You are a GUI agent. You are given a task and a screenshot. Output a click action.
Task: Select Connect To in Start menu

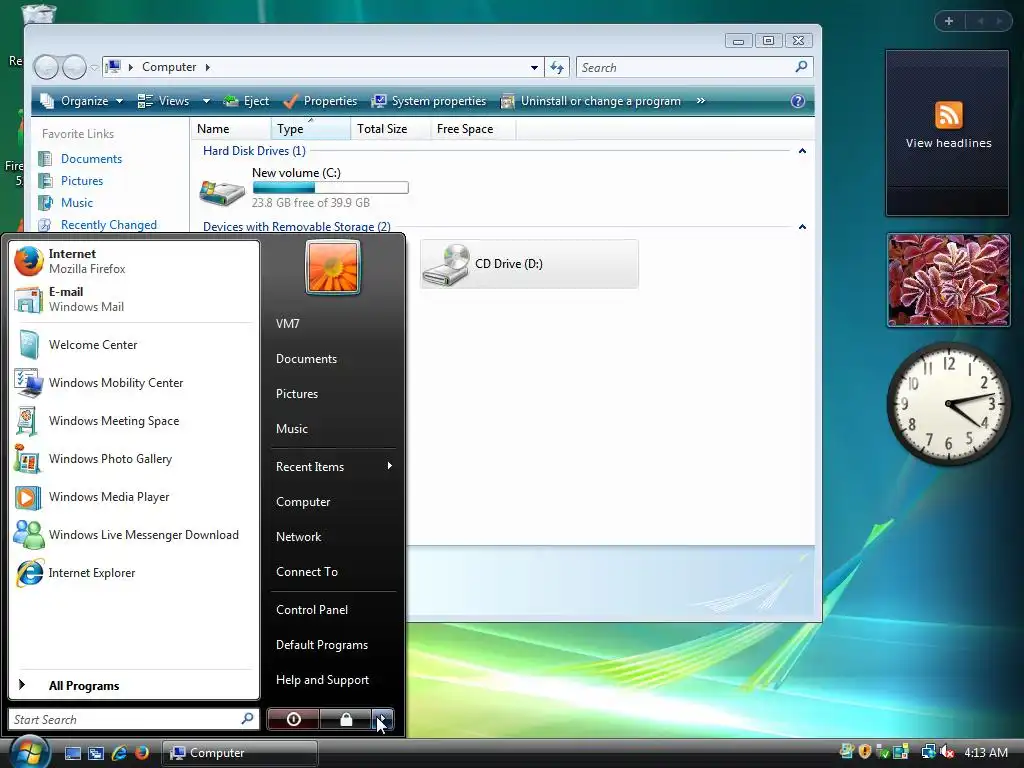[333, 571]
